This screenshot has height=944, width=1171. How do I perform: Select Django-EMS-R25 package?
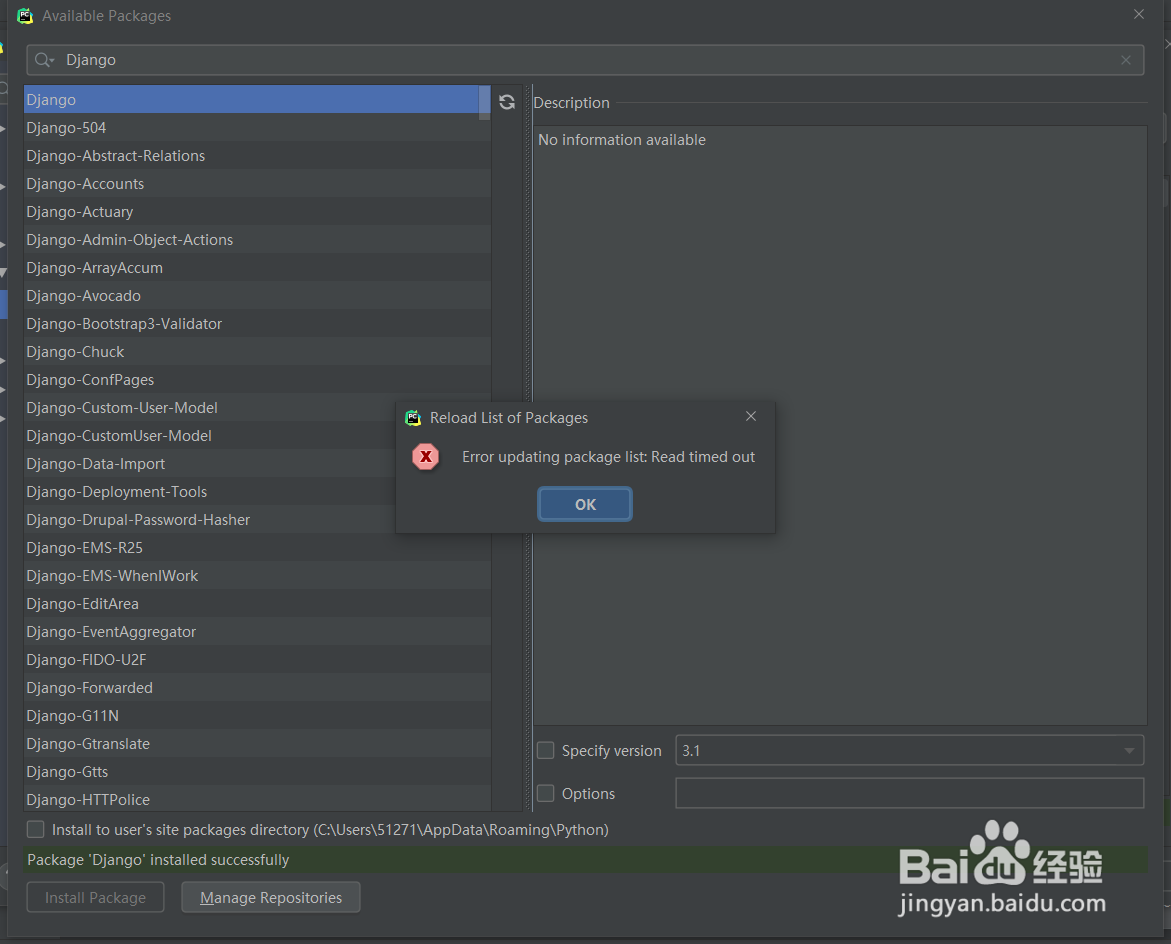(x=257, y=547)
